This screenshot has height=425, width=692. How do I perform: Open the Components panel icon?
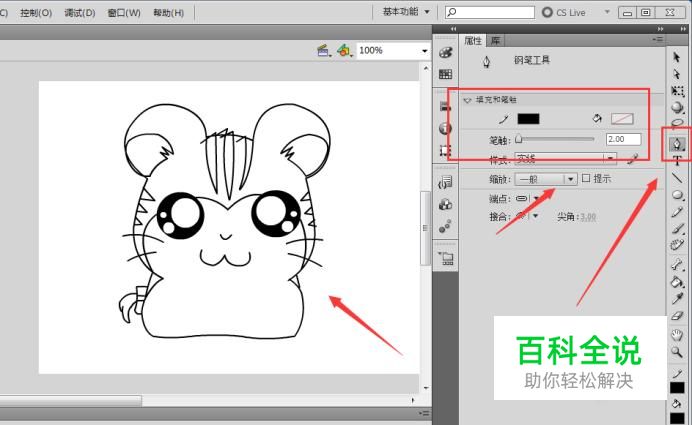(446, 204)
